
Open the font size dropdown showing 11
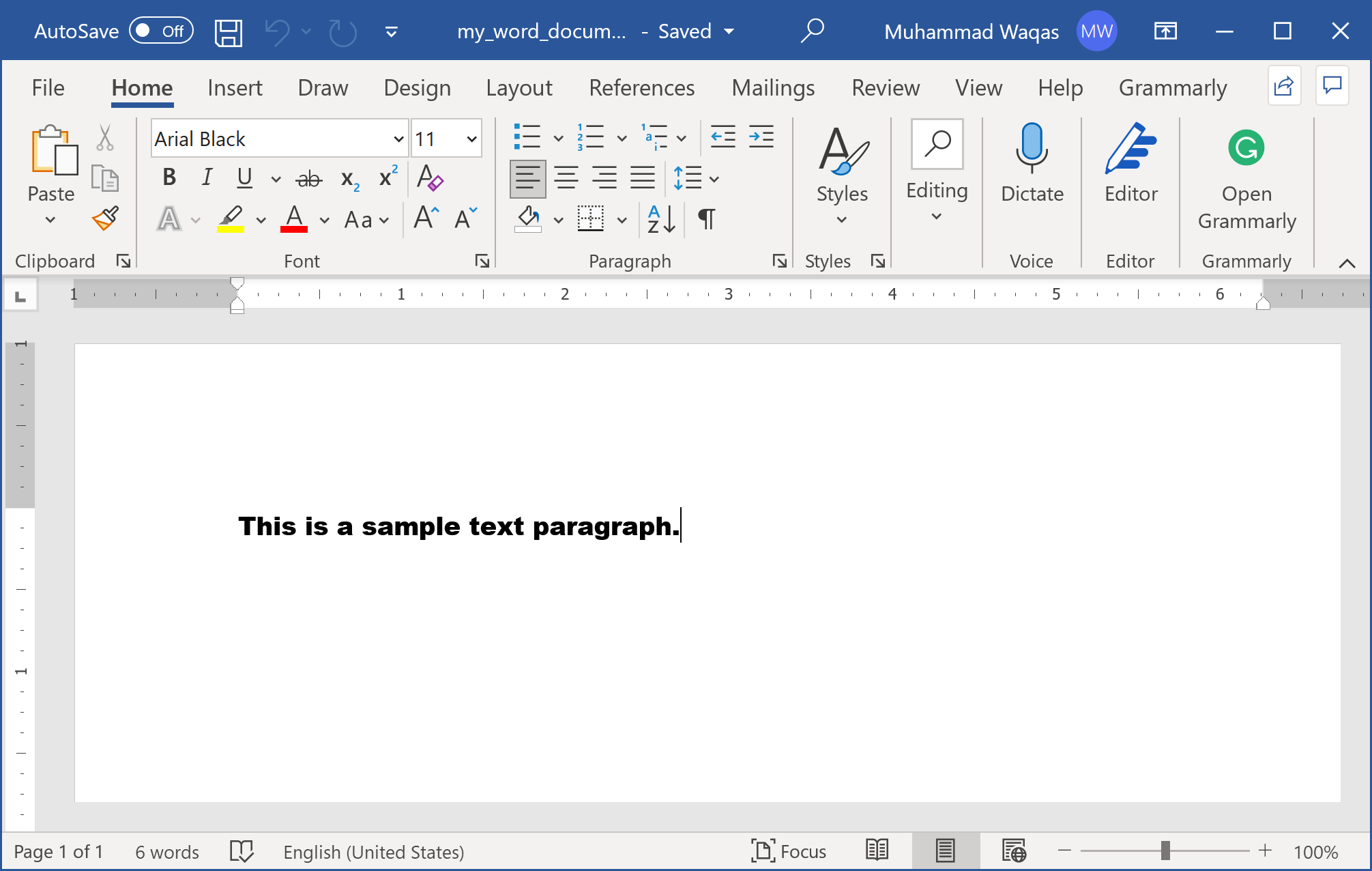click(x=471, y=139)
